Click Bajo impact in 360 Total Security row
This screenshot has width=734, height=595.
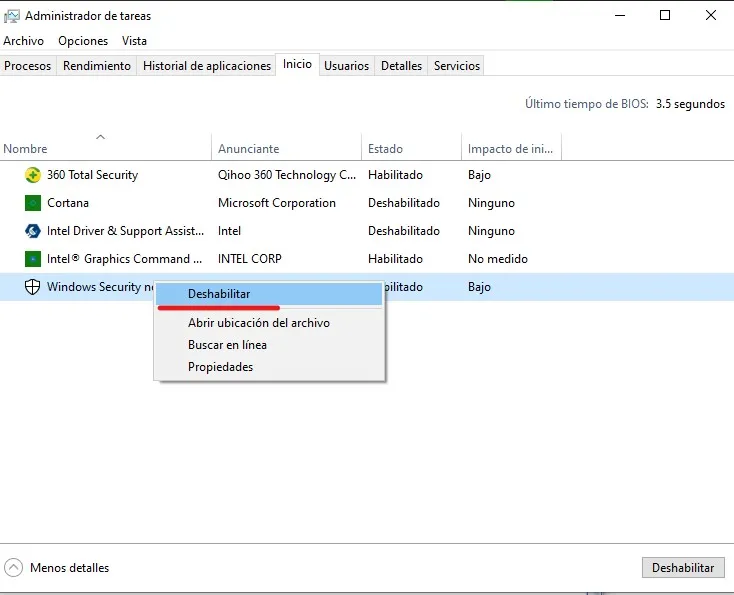coord(479,175)
